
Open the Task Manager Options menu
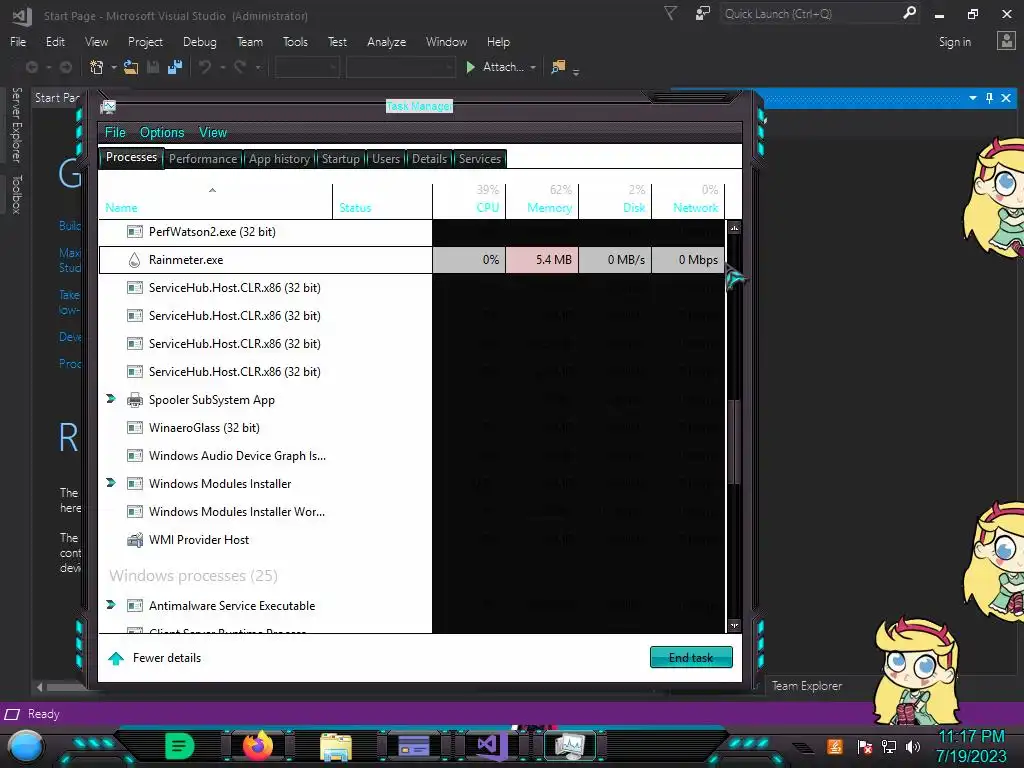[162, 133]
